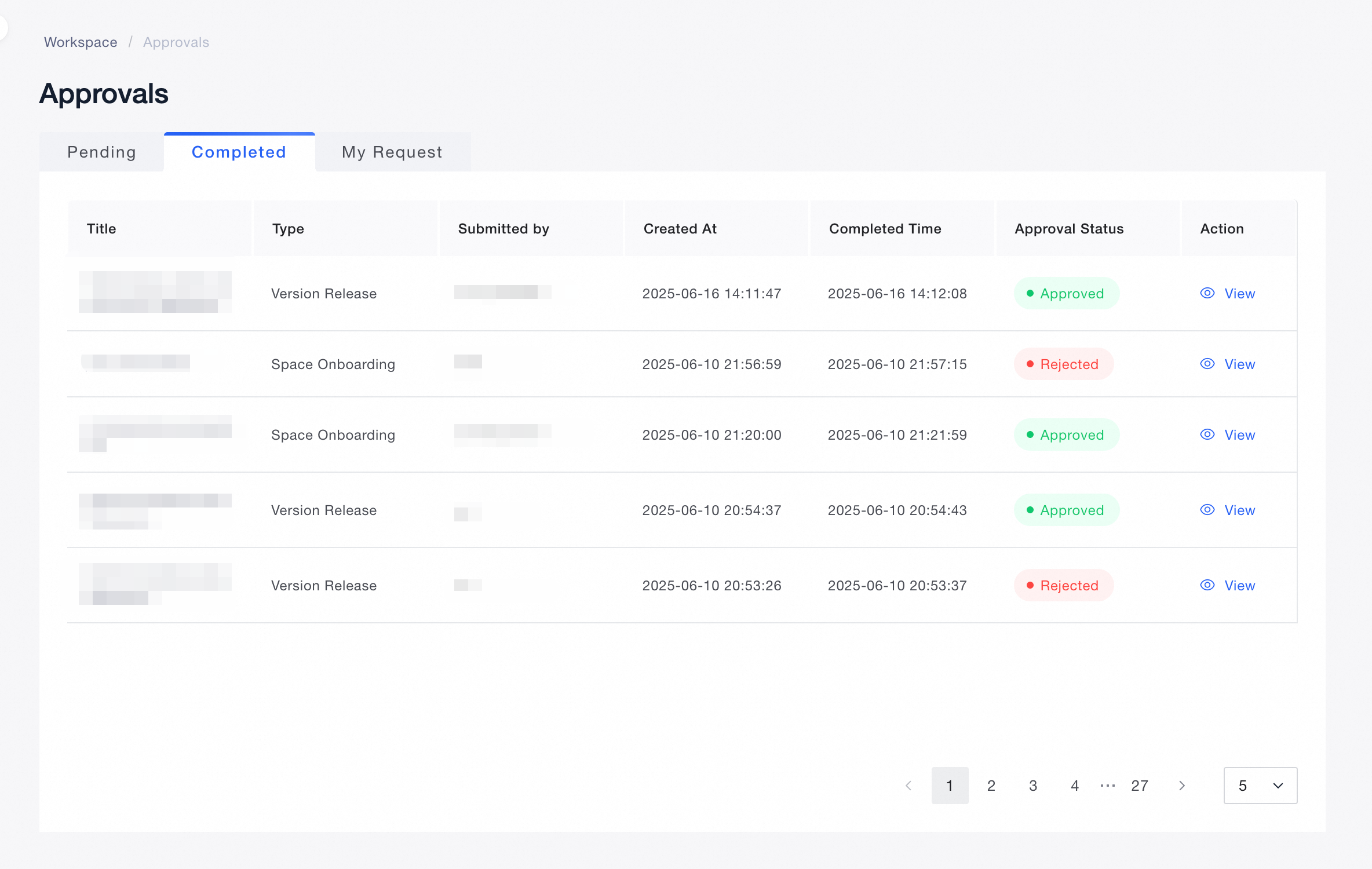
Task: Open page 4 in pagination
Action: click(x=1075, y=786)
